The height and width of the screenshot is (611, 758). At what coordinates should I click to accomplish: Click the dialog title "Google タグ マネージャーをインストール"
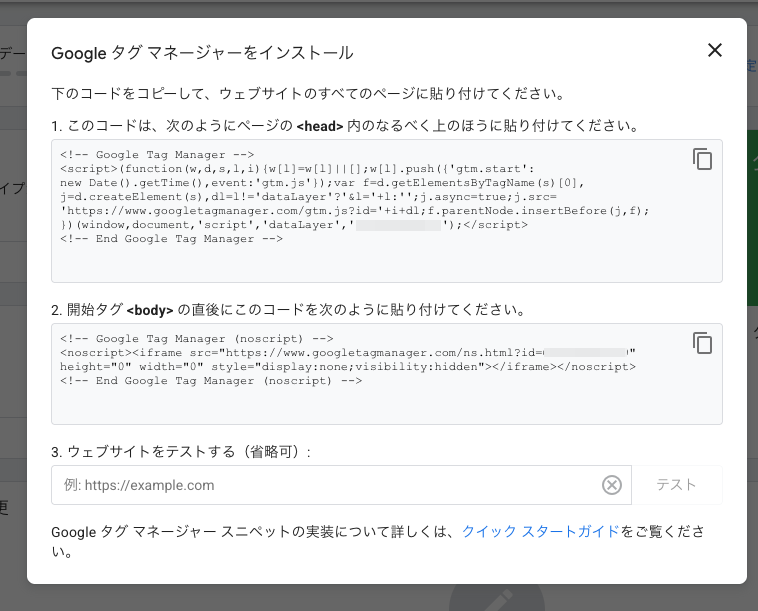tap(202, 53)
